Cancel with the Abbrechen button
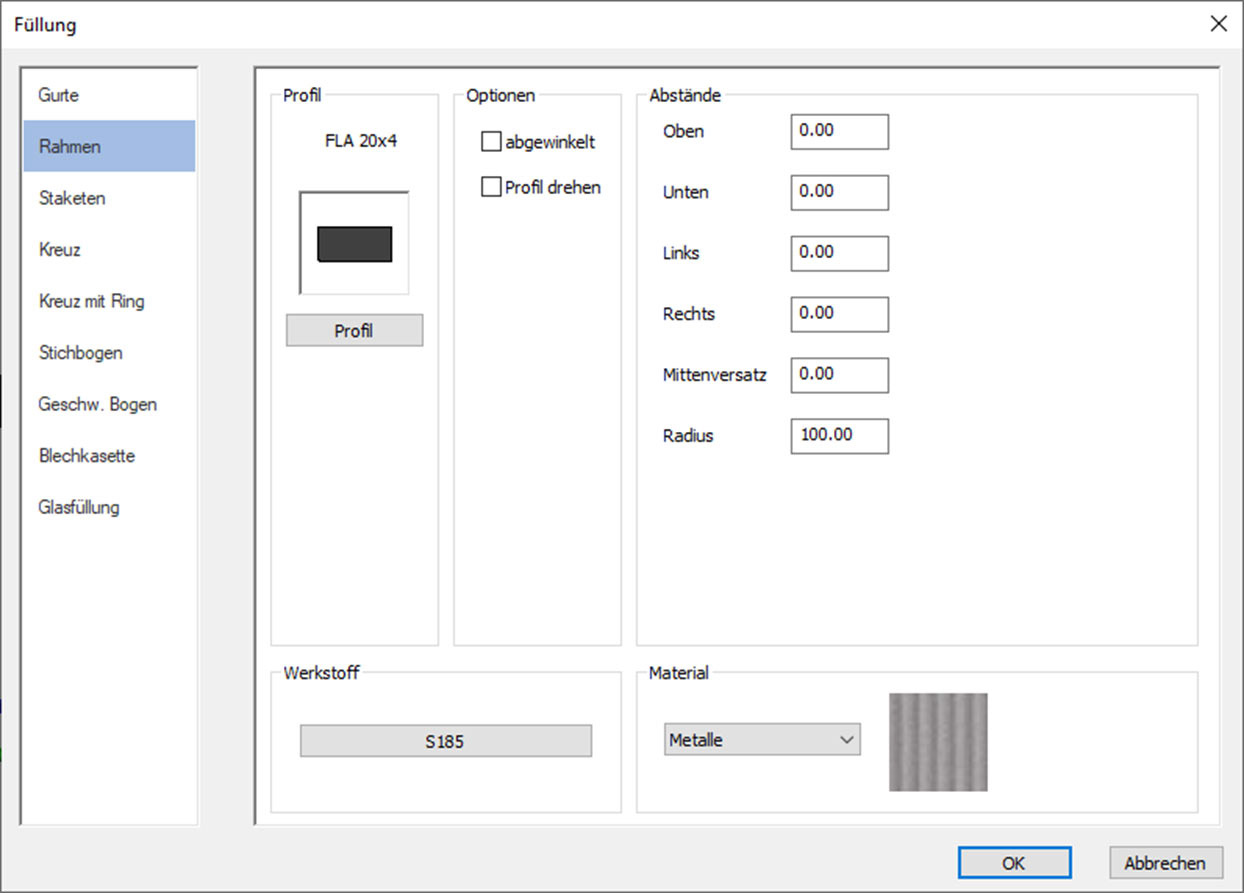Viewport: 1244px width, 893px height. click(1166, 862)
